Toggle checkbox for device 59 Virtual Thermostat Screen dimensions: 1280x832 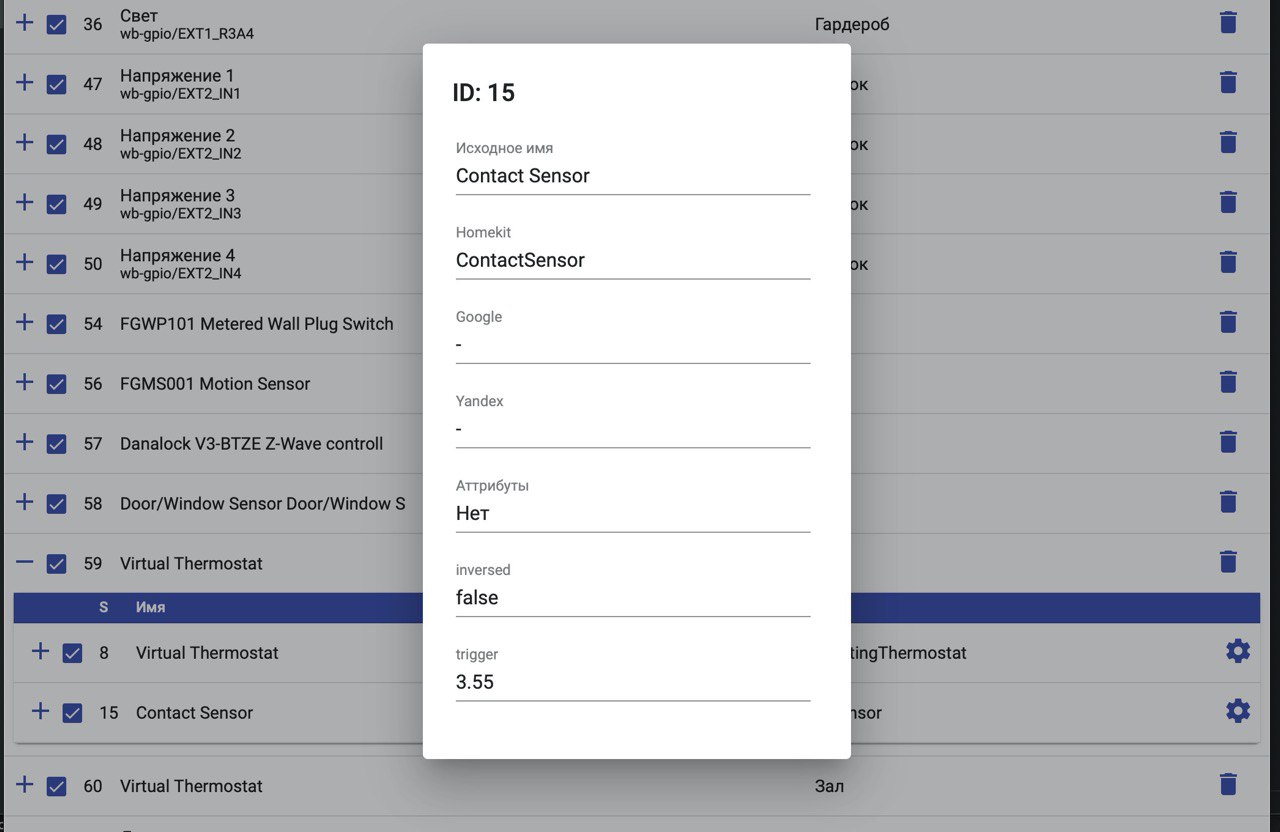tap(57, 564)
